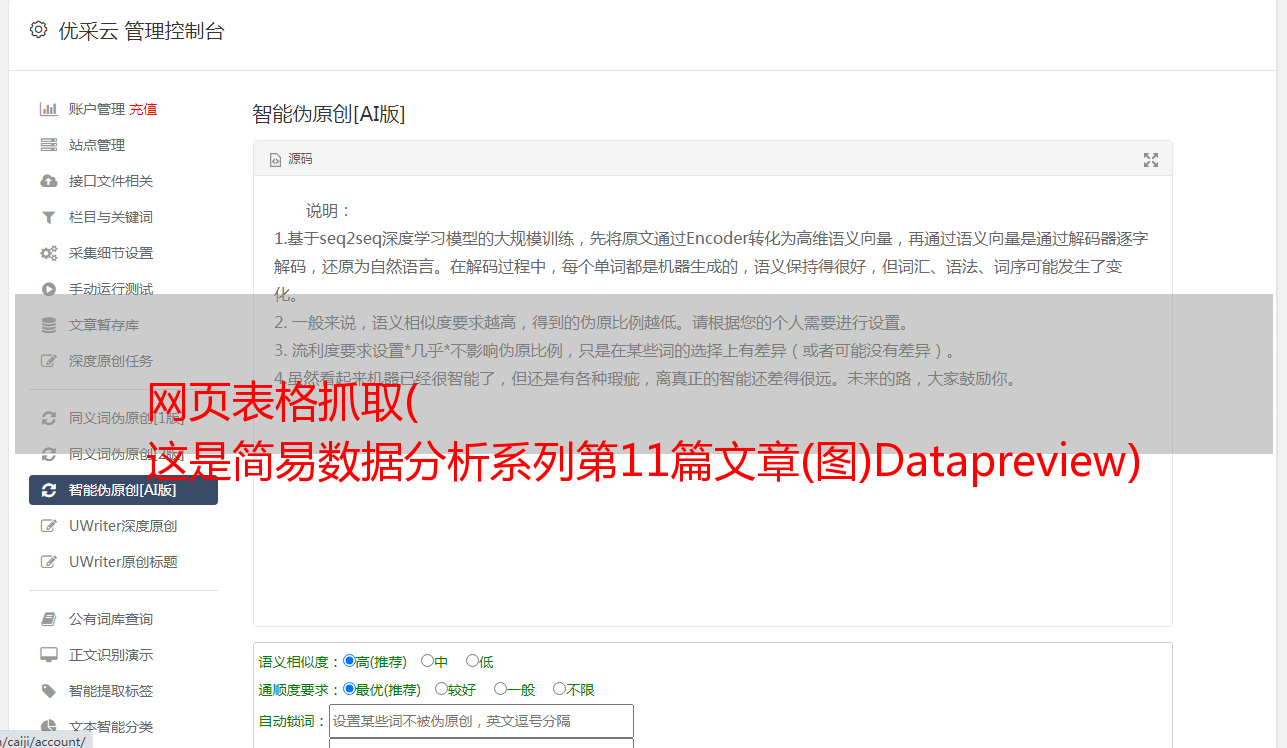Click the monitor icon for 正文识别演示
Screen dimensions: 1287x748
coord(48,655)
